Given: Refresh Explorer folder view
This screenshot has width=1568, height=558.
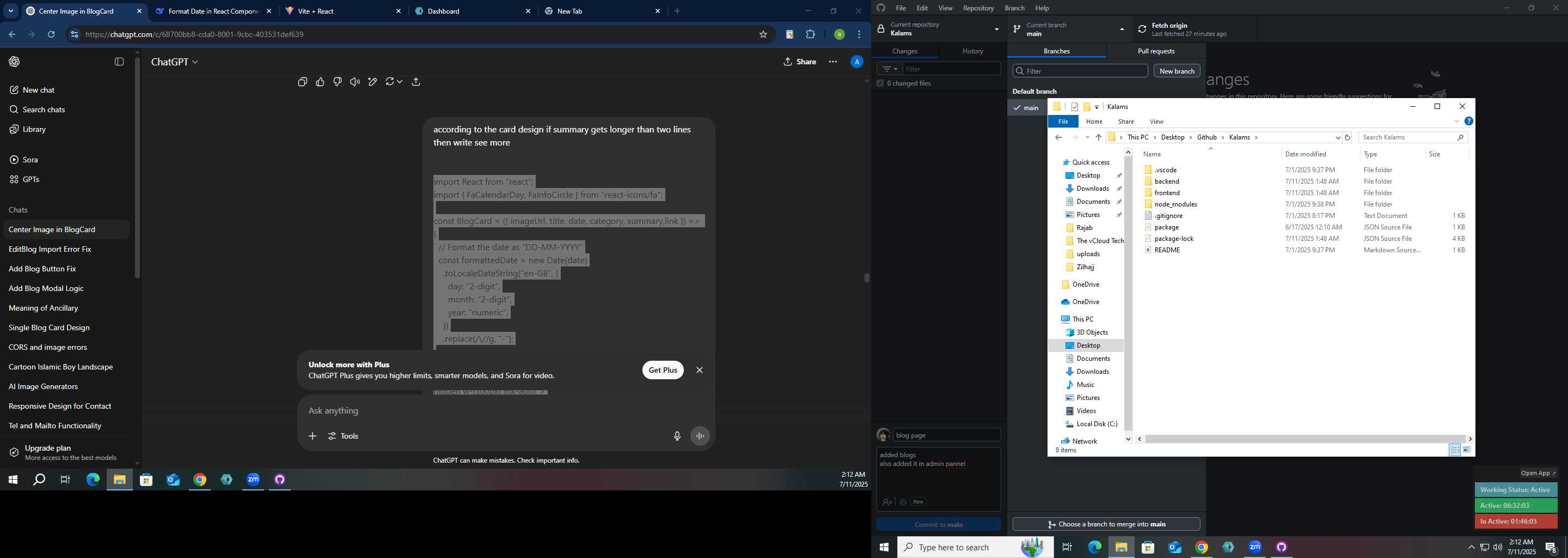Looking at the screenshot, I should (x=1347, y=138).
